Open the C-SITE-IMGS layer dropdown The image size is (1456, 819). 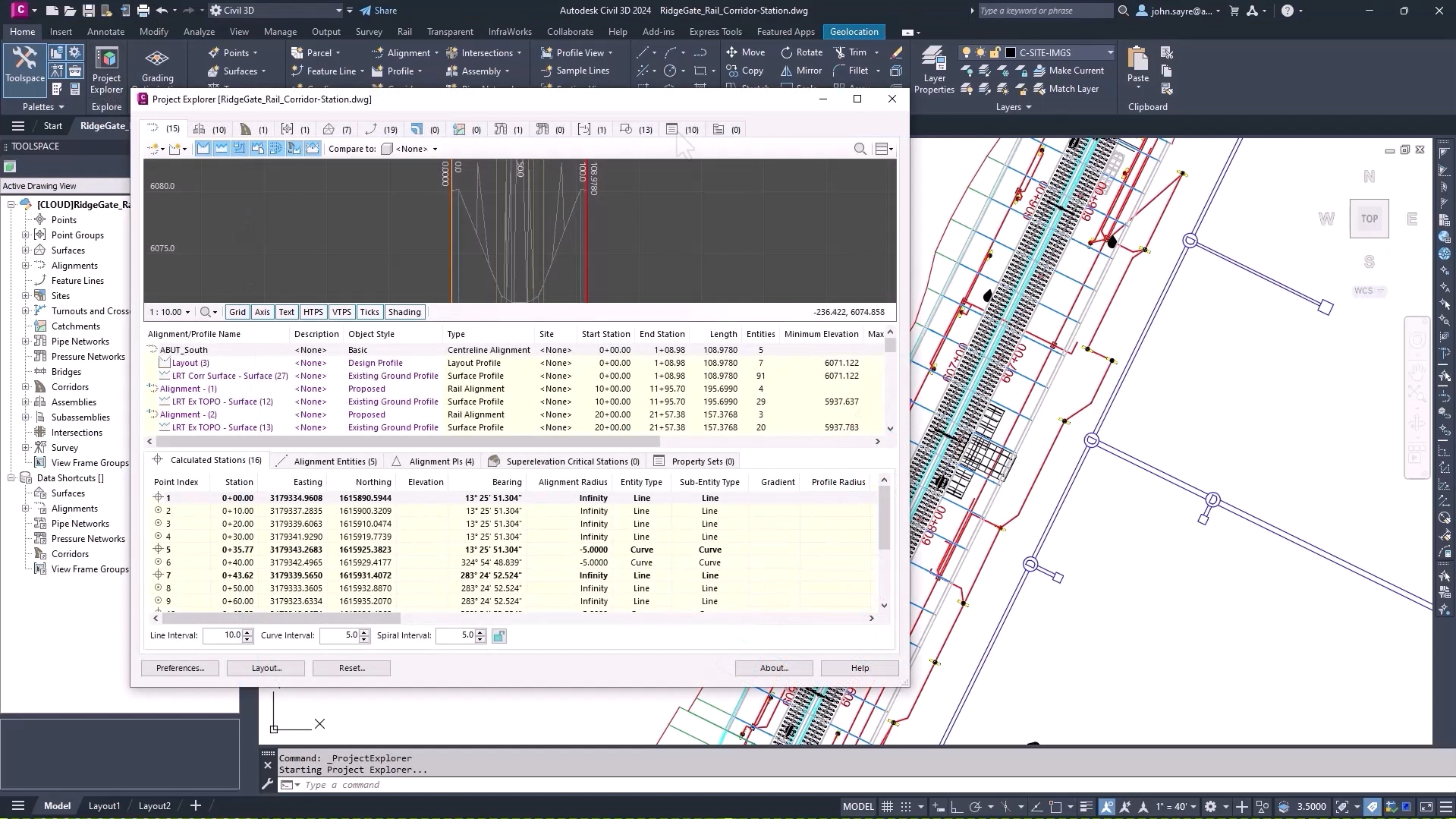pyautogui.click(x=1110, y=52)
